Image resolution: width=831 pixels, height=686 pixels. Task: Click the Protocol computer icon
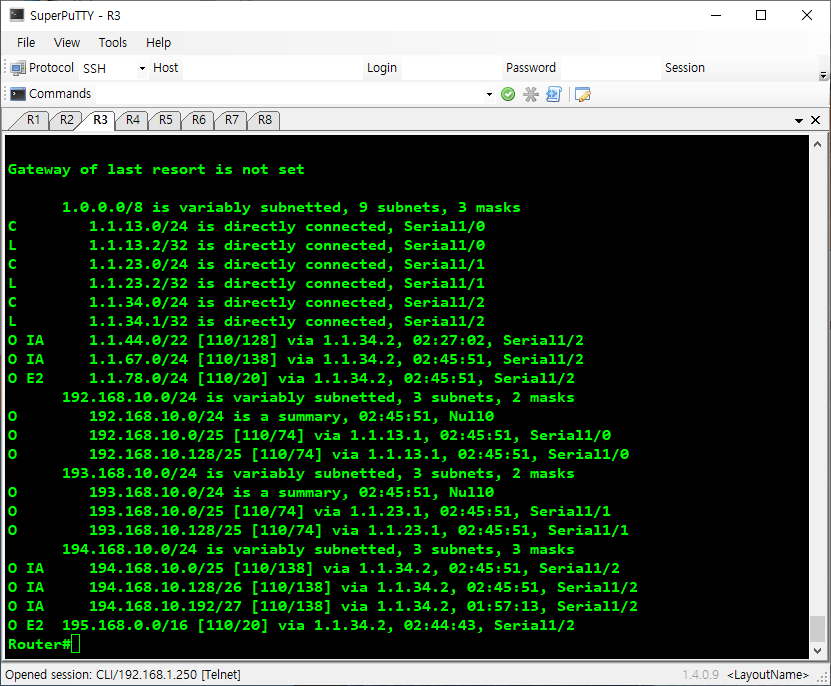click(17, 68)
